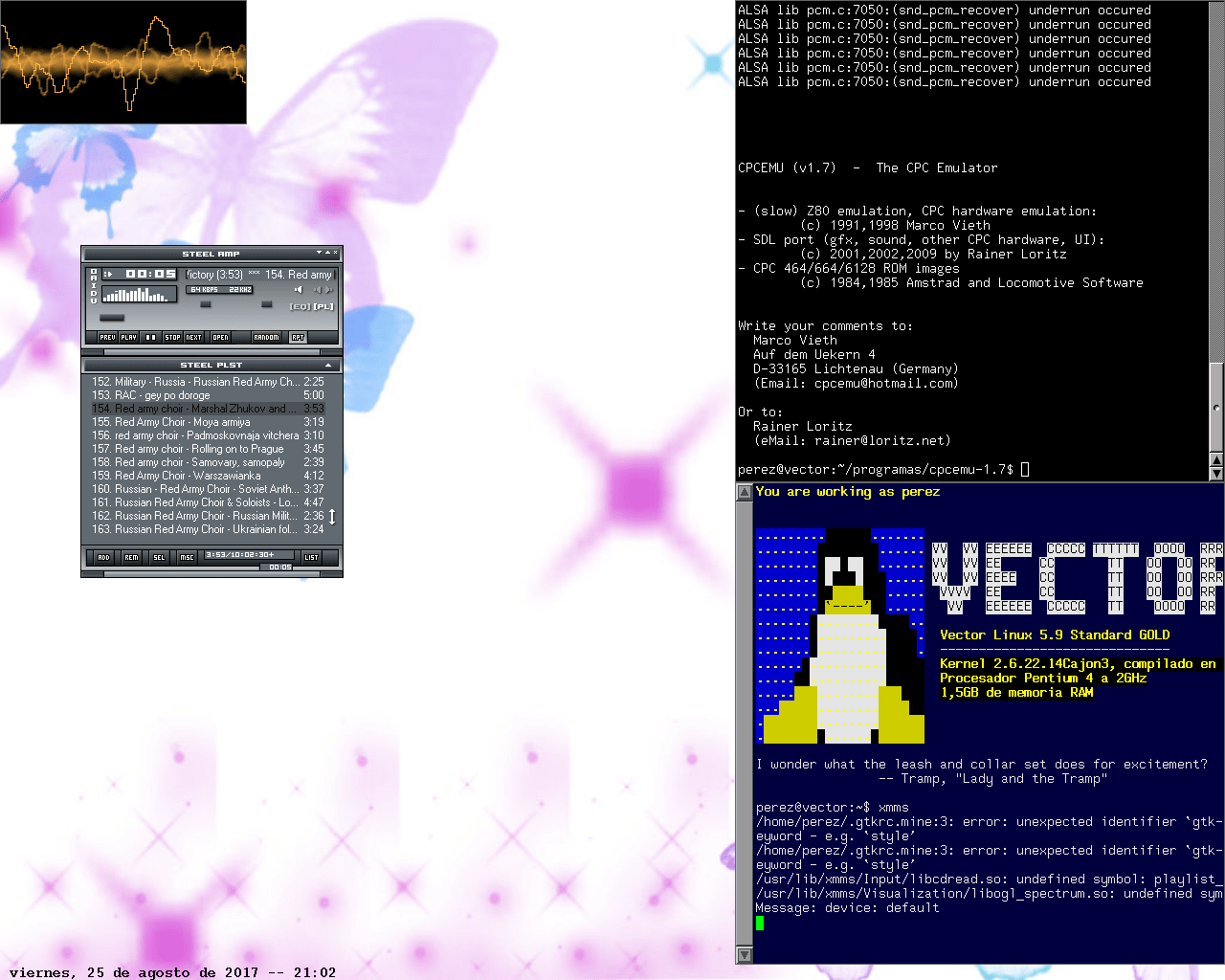Select track 152 Military - Russia
1225x980 pixels.
[208, 382]
